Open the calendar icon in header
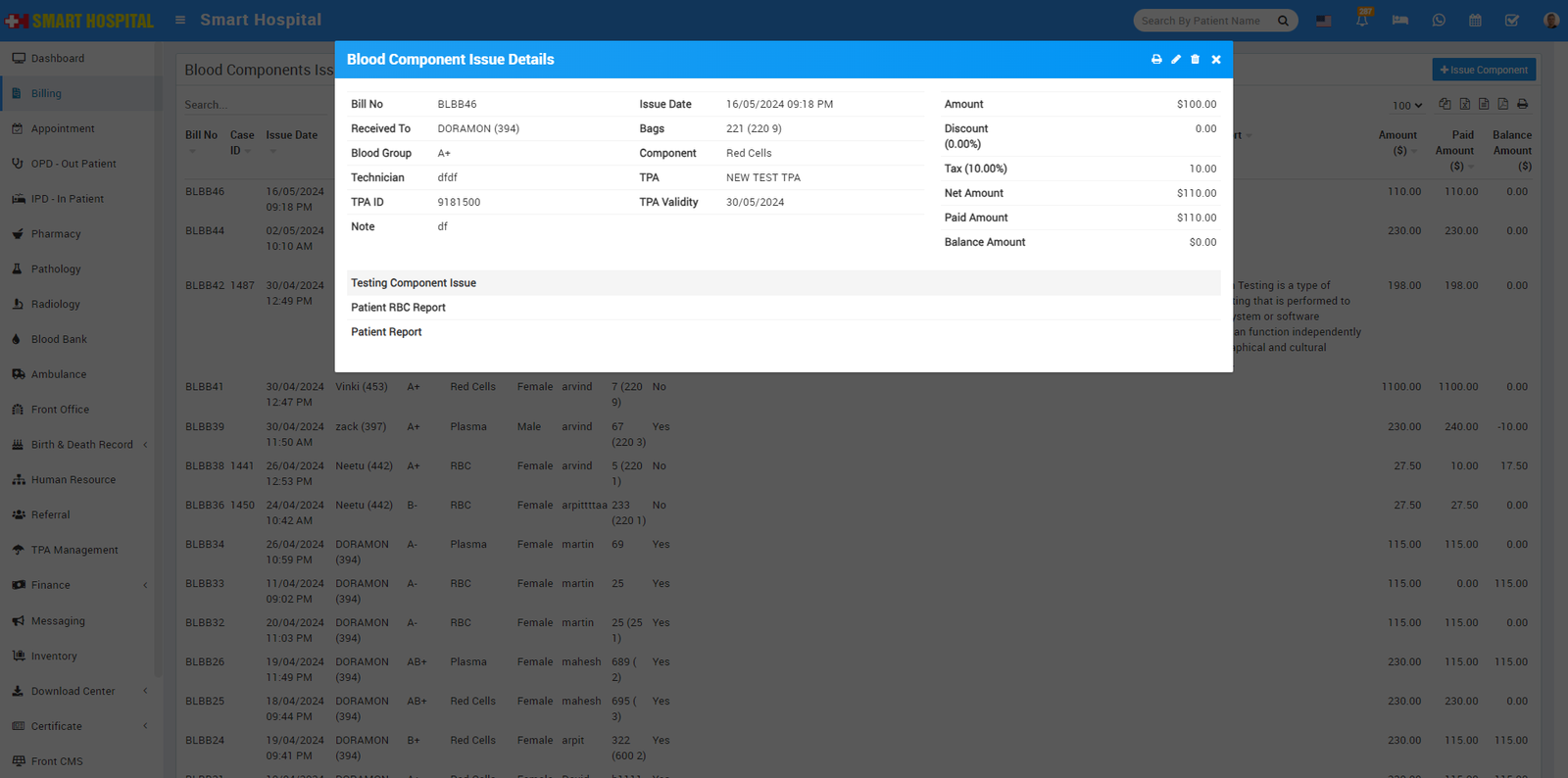The height and width of the screenshot is (778, 1568). (x=1475, y=20)
